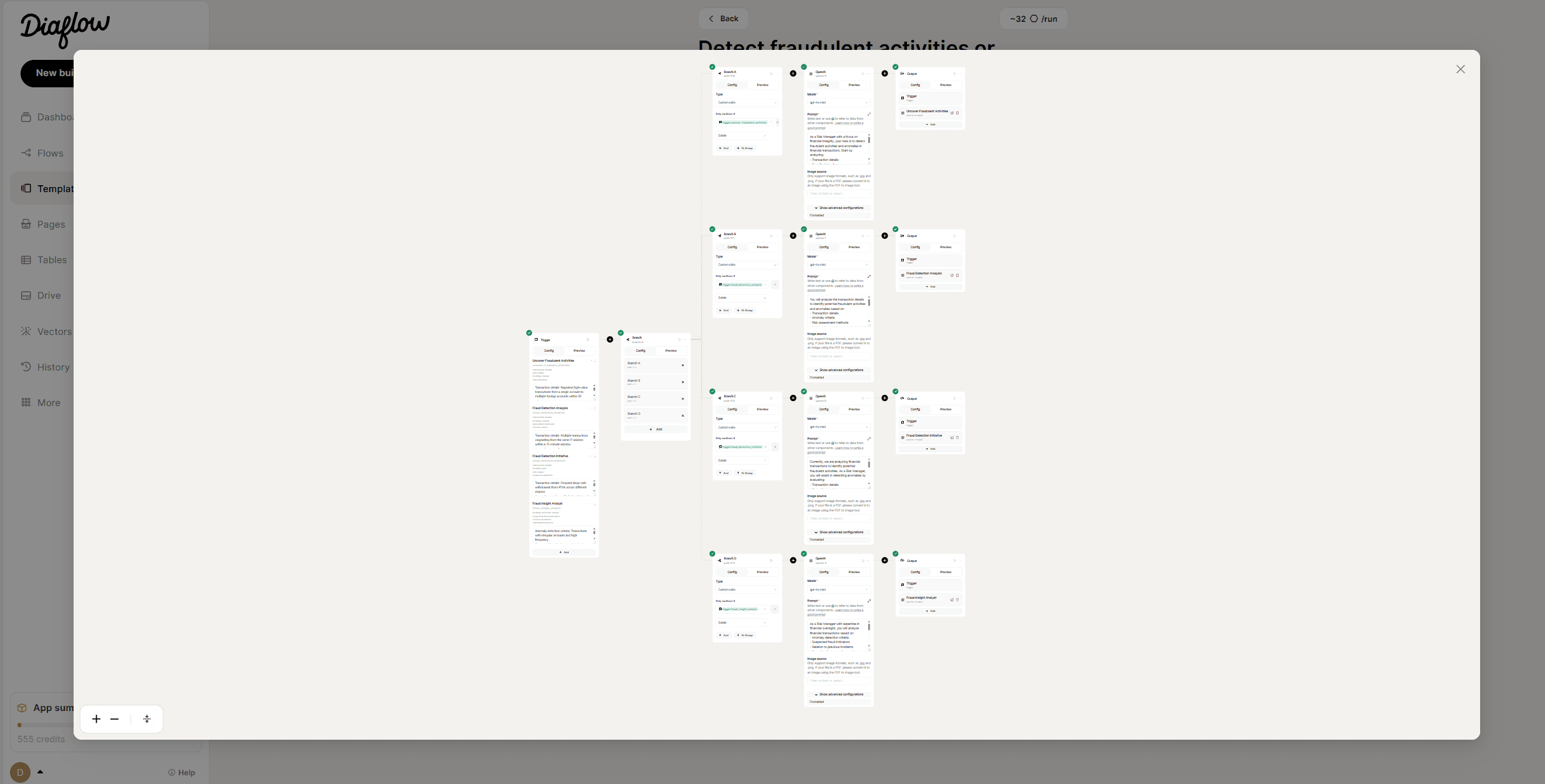Click the fit-to-view canvas icon
Image resolution: width=1545 pixels, height=784 pixels.
[x=147, y=719]
